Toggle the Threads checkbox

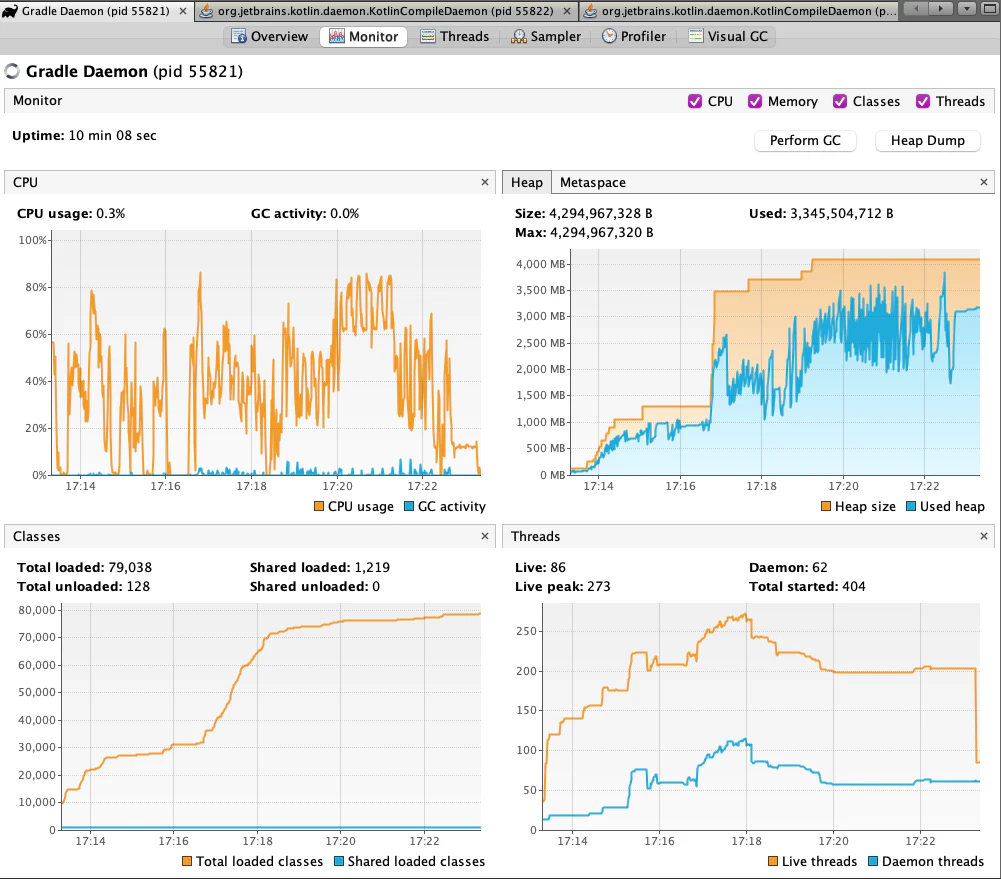(922, 101)
